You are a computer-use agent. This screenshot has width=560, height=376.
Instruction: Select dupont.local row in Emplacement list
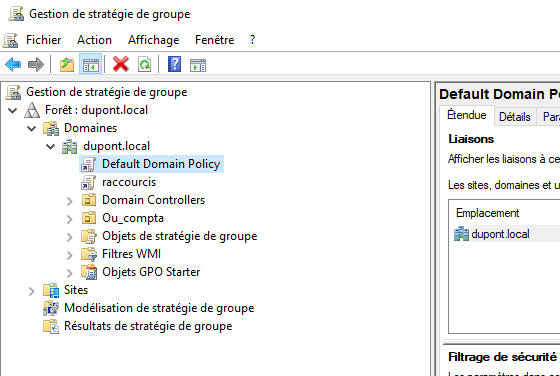click(506, 234)
